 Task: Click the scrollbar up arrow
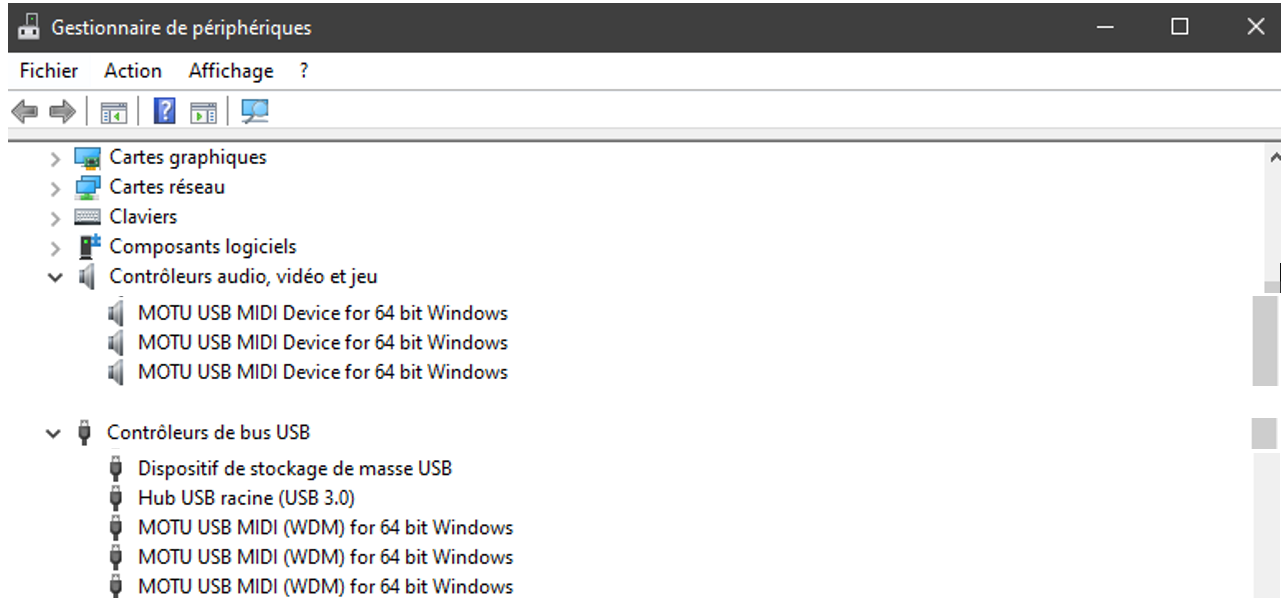click(x=1274, y=157)
